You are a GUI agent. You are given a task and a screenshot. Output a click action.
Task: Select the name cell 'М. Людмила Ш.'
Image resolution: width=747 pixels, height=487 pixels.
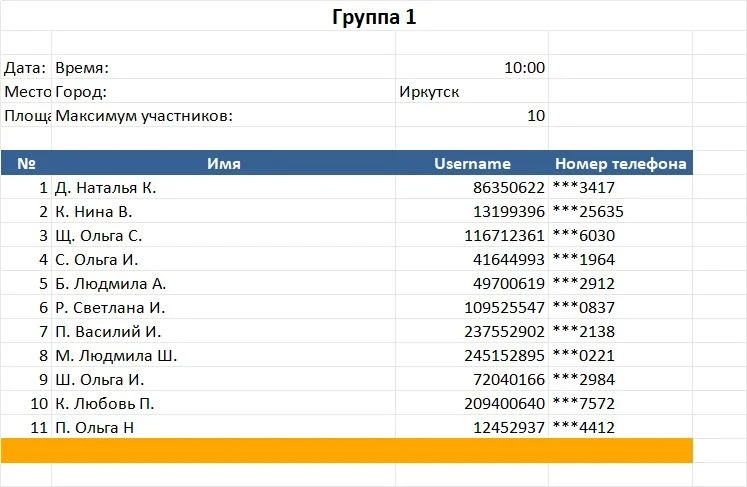[223, 355]
